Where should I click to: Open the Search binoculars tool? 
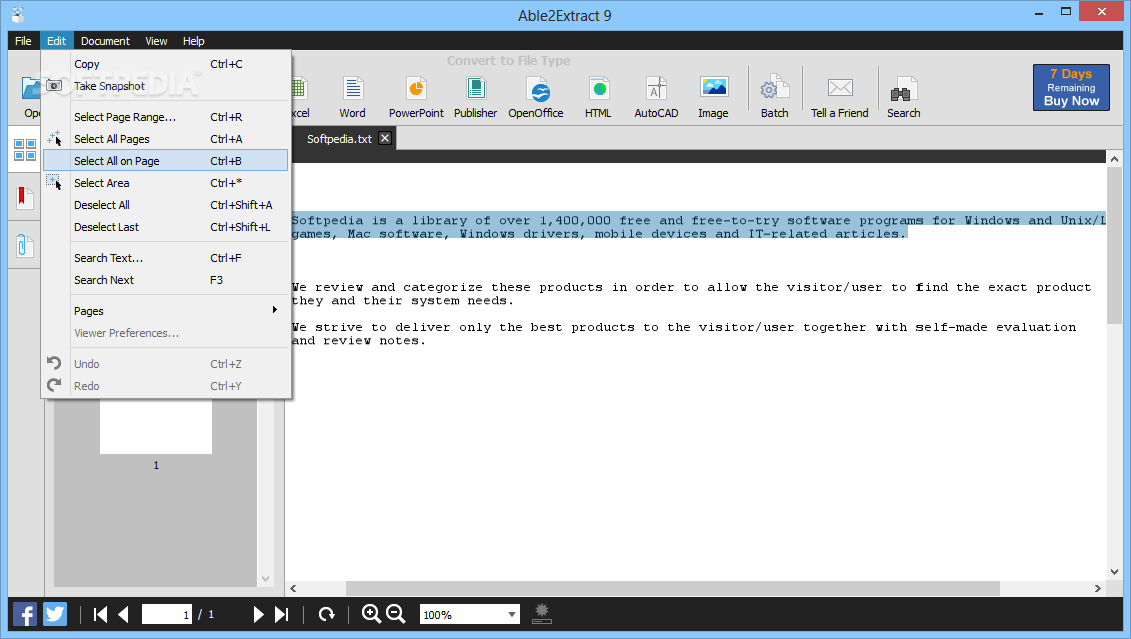903,97
